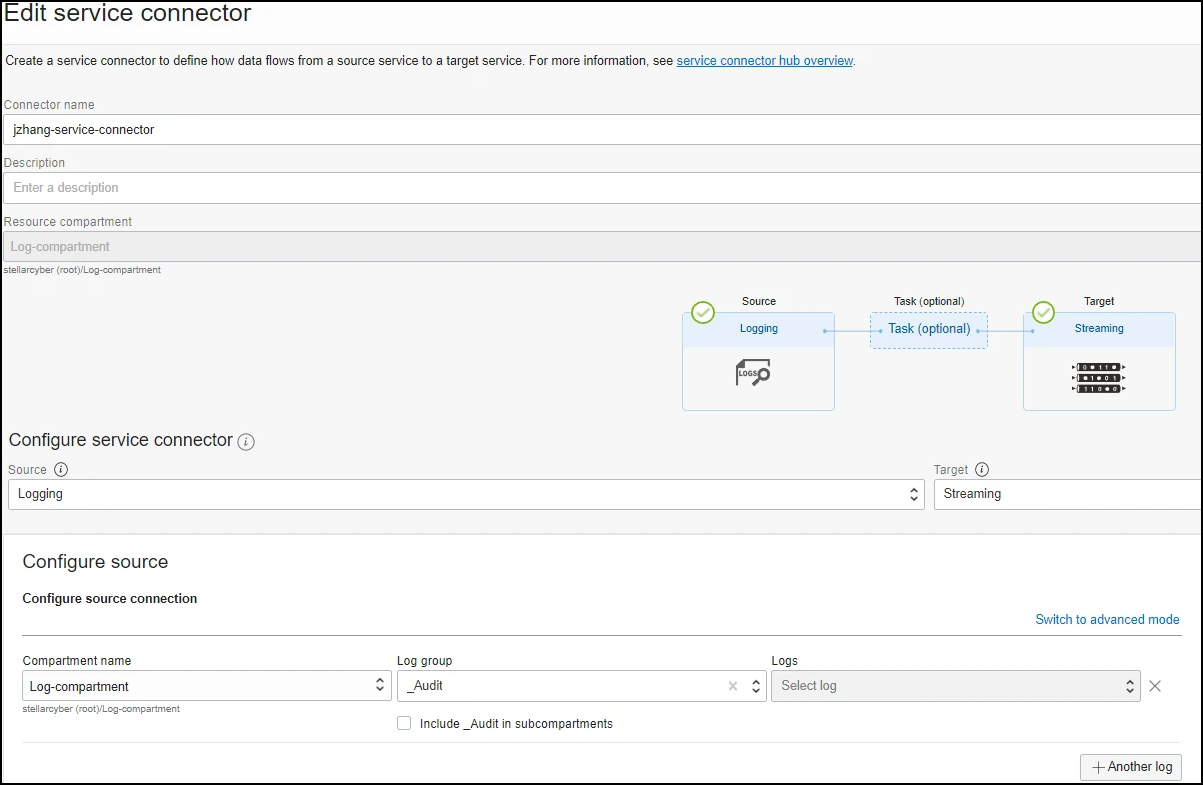The width and height of the screenshot is (1203, 785).
Task: Open service connector hub overview link
Action: (x=764, y=61)
